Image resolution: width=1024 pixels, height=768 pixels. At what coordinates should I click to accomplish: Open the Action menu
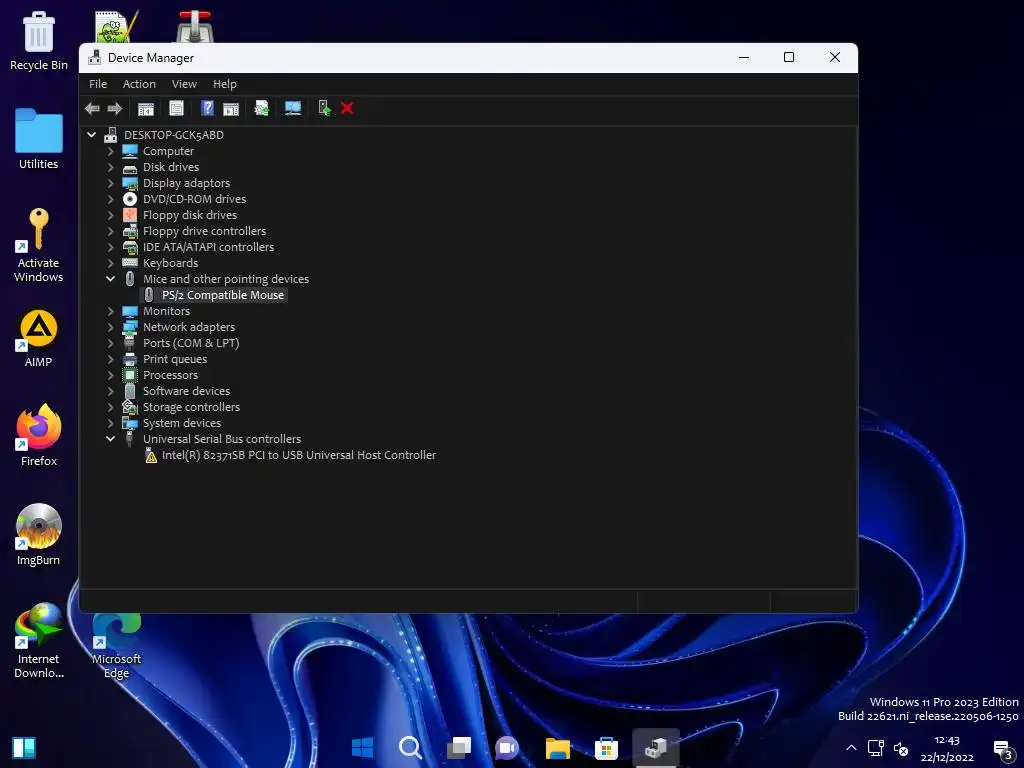pyautogui.click(x=139, y=84)
